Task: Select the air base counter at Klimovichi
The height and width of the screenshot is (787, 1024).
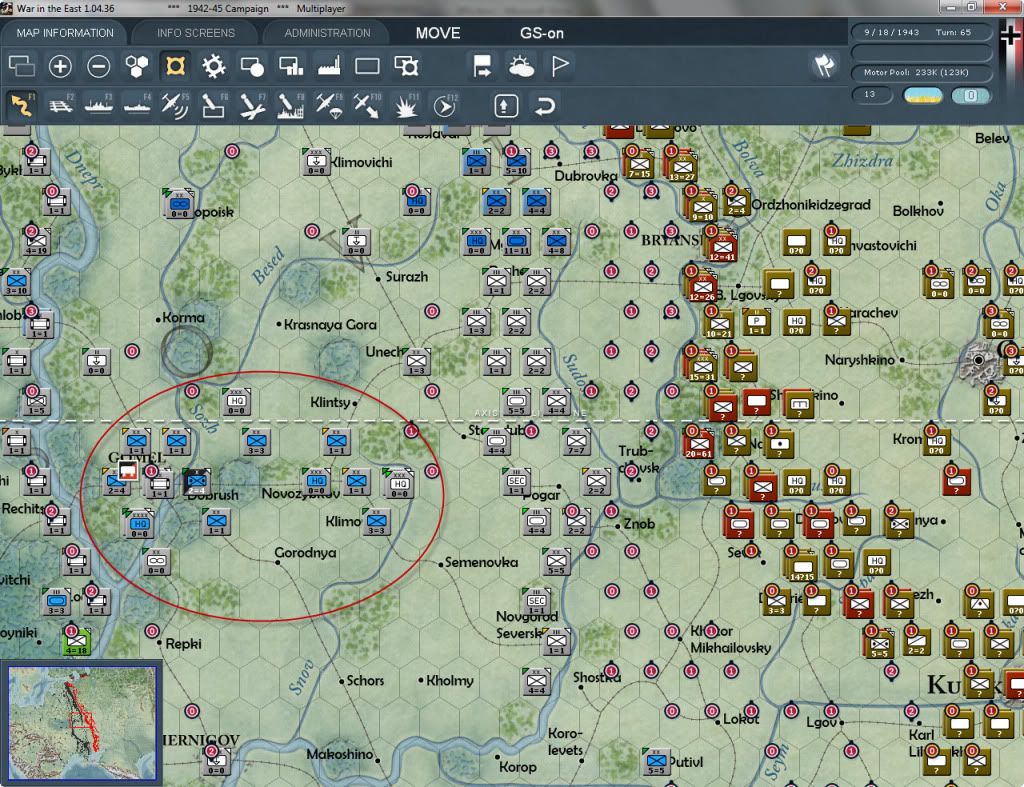Action: point(317,162)
